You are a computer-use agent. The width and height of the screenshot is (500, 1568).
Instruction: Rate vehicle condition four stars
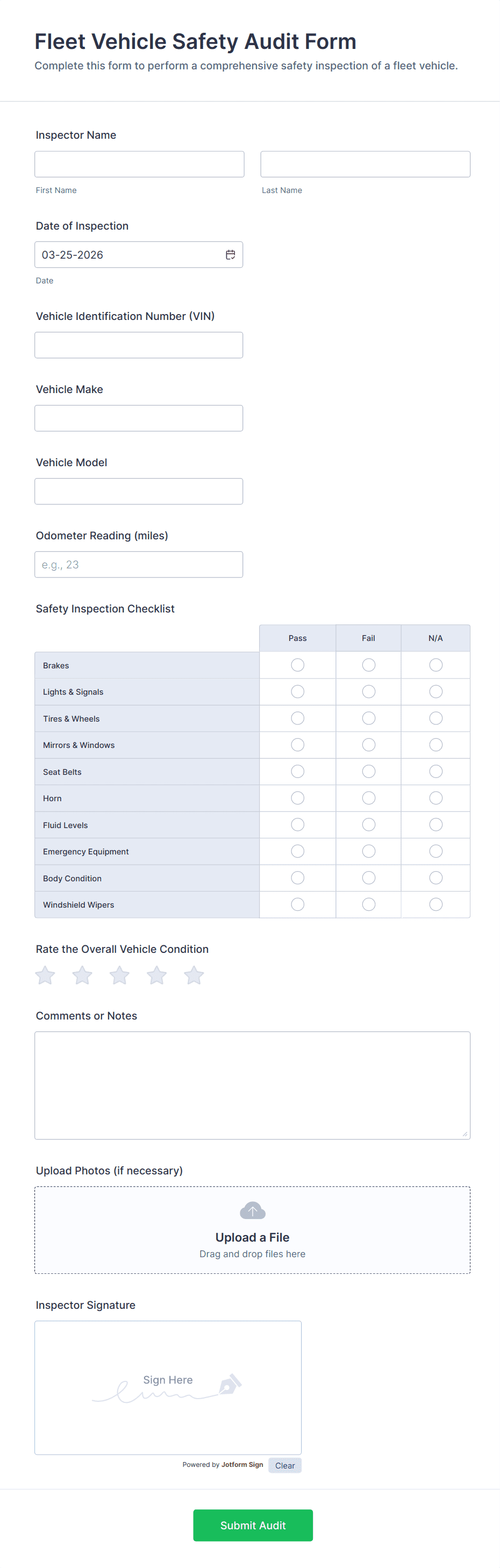click(156, 975)
